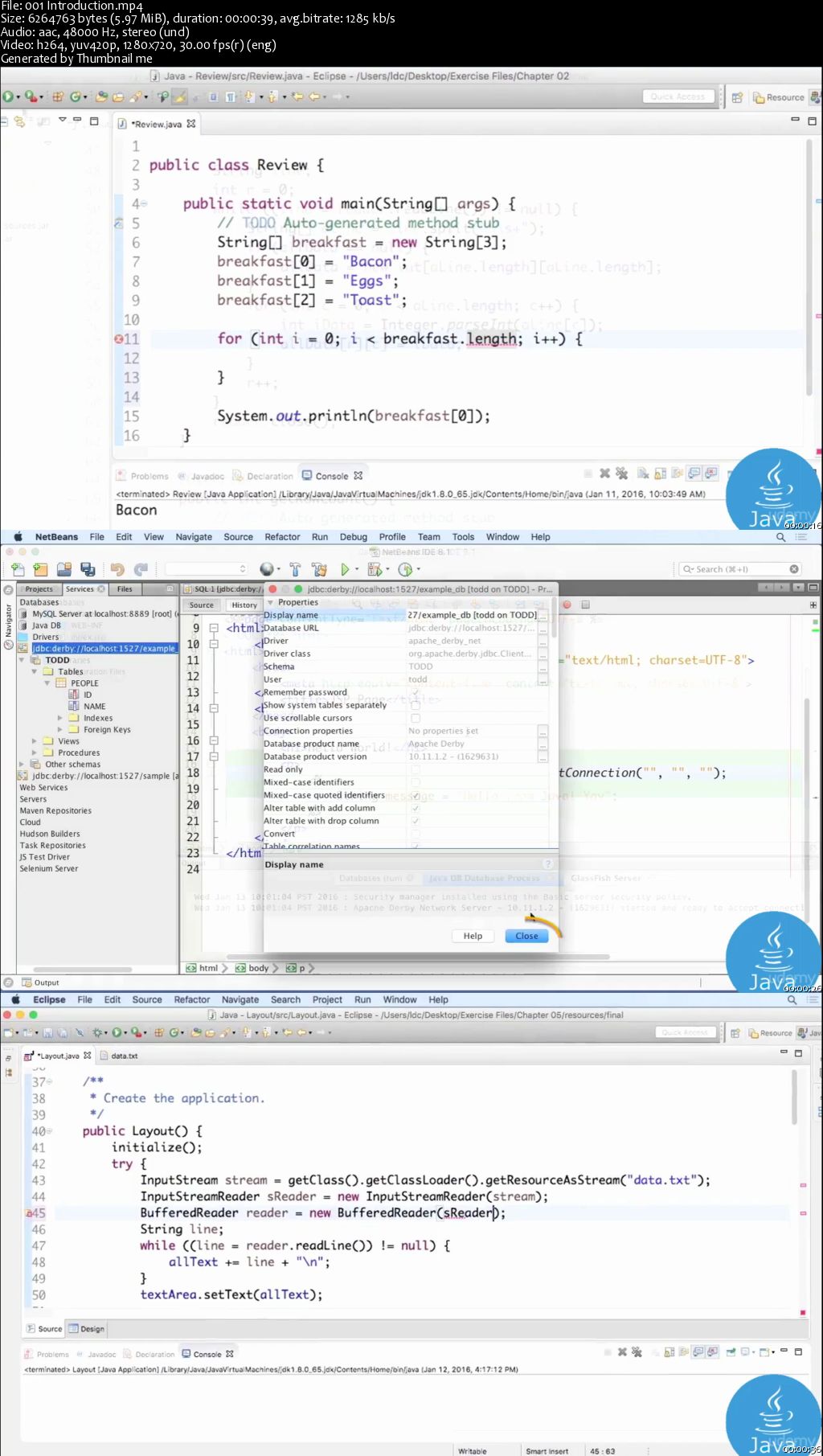823x1456 pixels.
Task: Click the Run button in top Eclipse toolbar
Action: [x=7, y=96]
